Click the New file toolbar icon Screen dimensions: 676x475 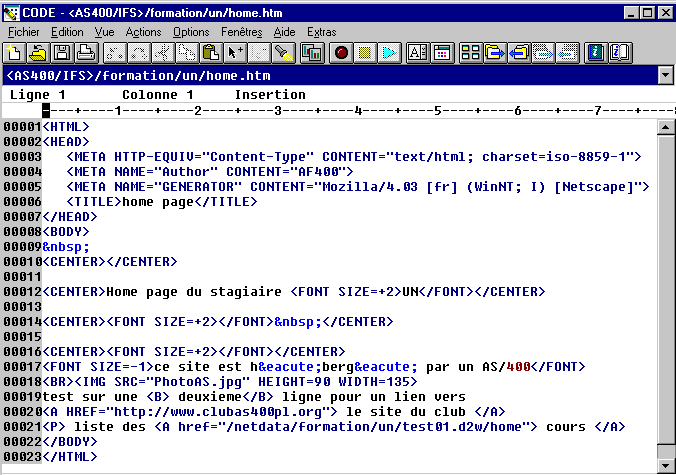point(14,52)
